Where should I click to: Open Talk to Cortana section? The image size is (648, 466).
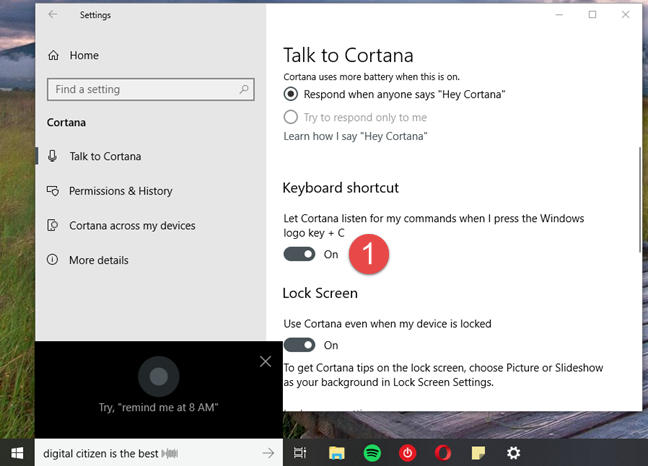click(151, 156)
